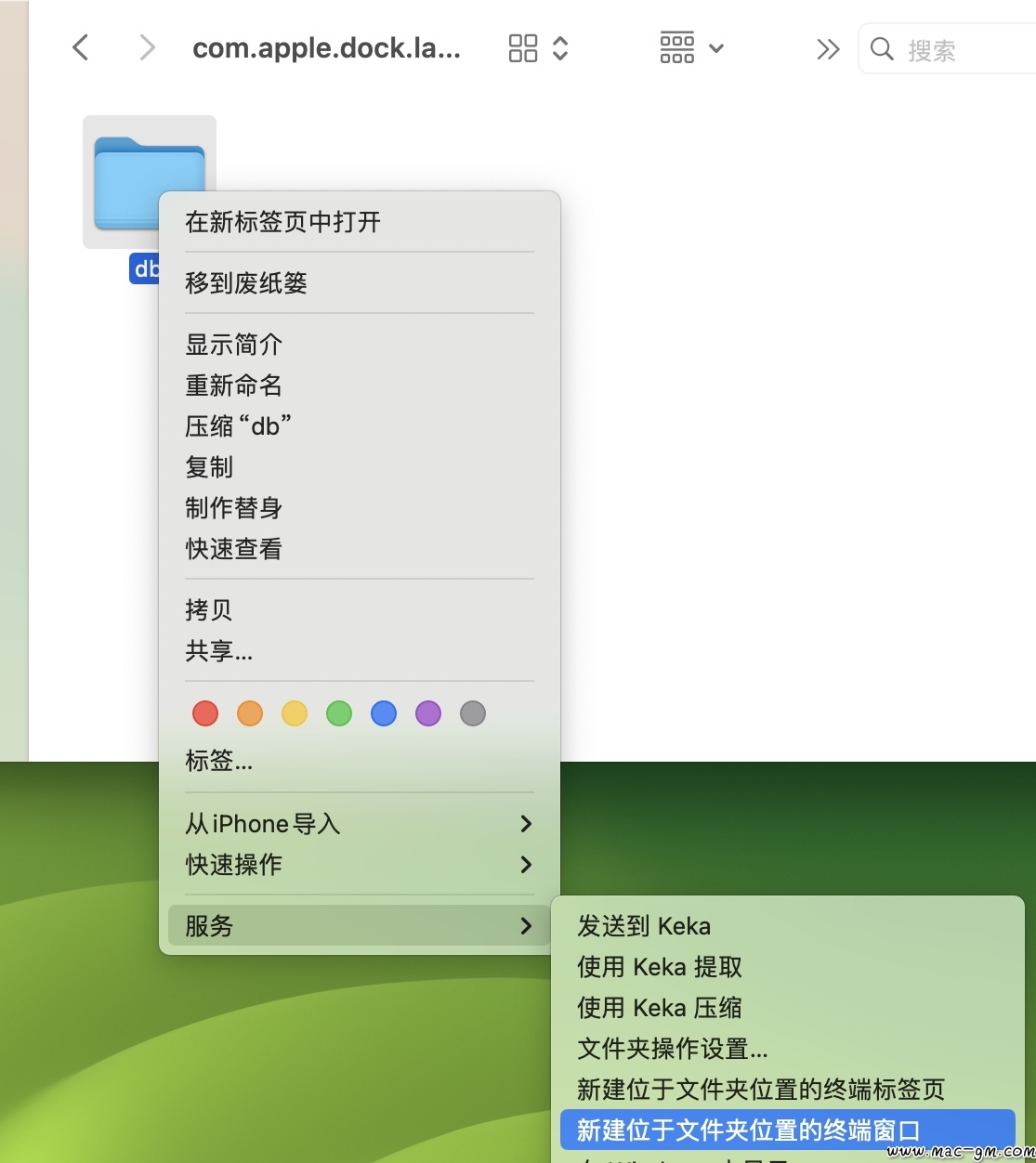This screenshot has width=1036, height=1163.
Task: Go forward with the Finder forward arrow
Action: click(x=147, y=47)
